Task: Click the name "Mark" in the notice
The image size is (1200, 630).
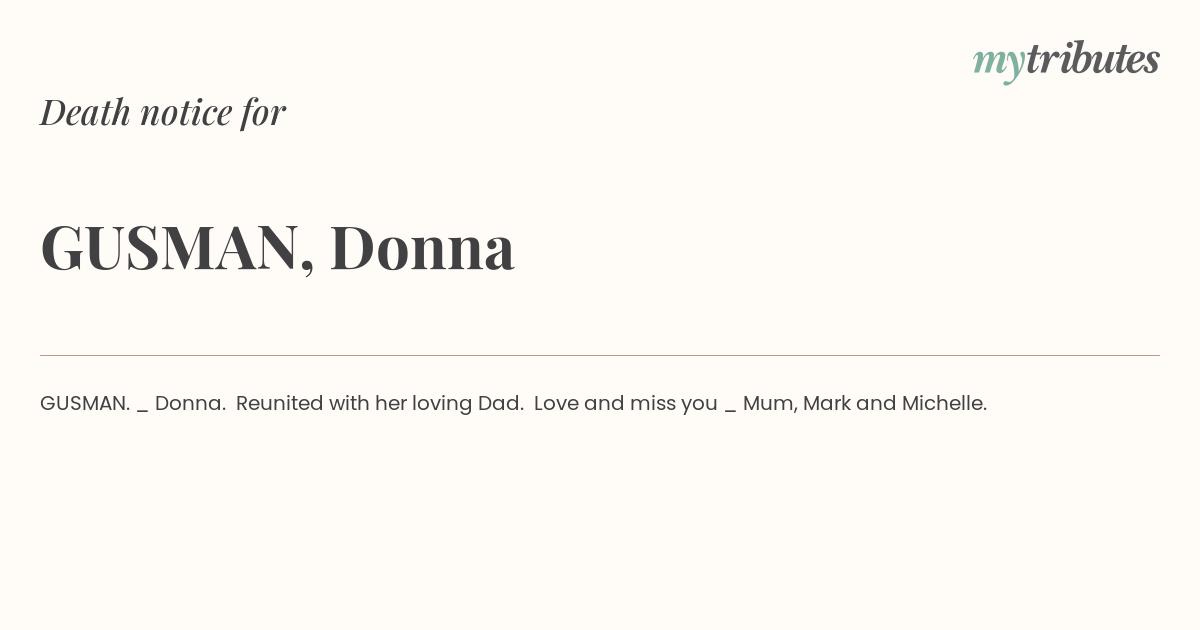Action: (x=827, y=403)
